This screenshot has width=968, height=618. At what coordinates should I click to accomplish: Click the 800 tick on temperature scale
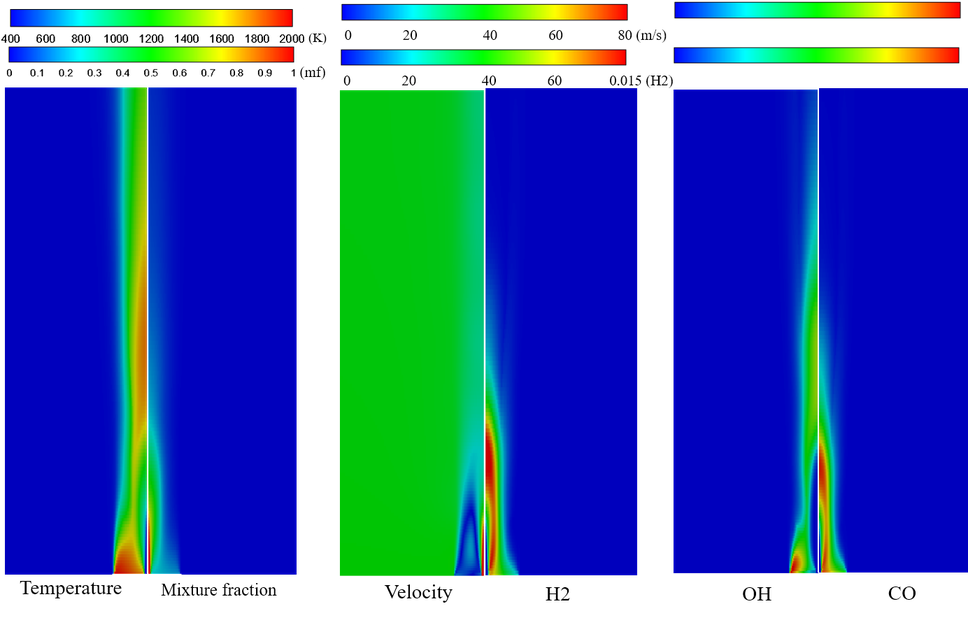tap(81, 38)
